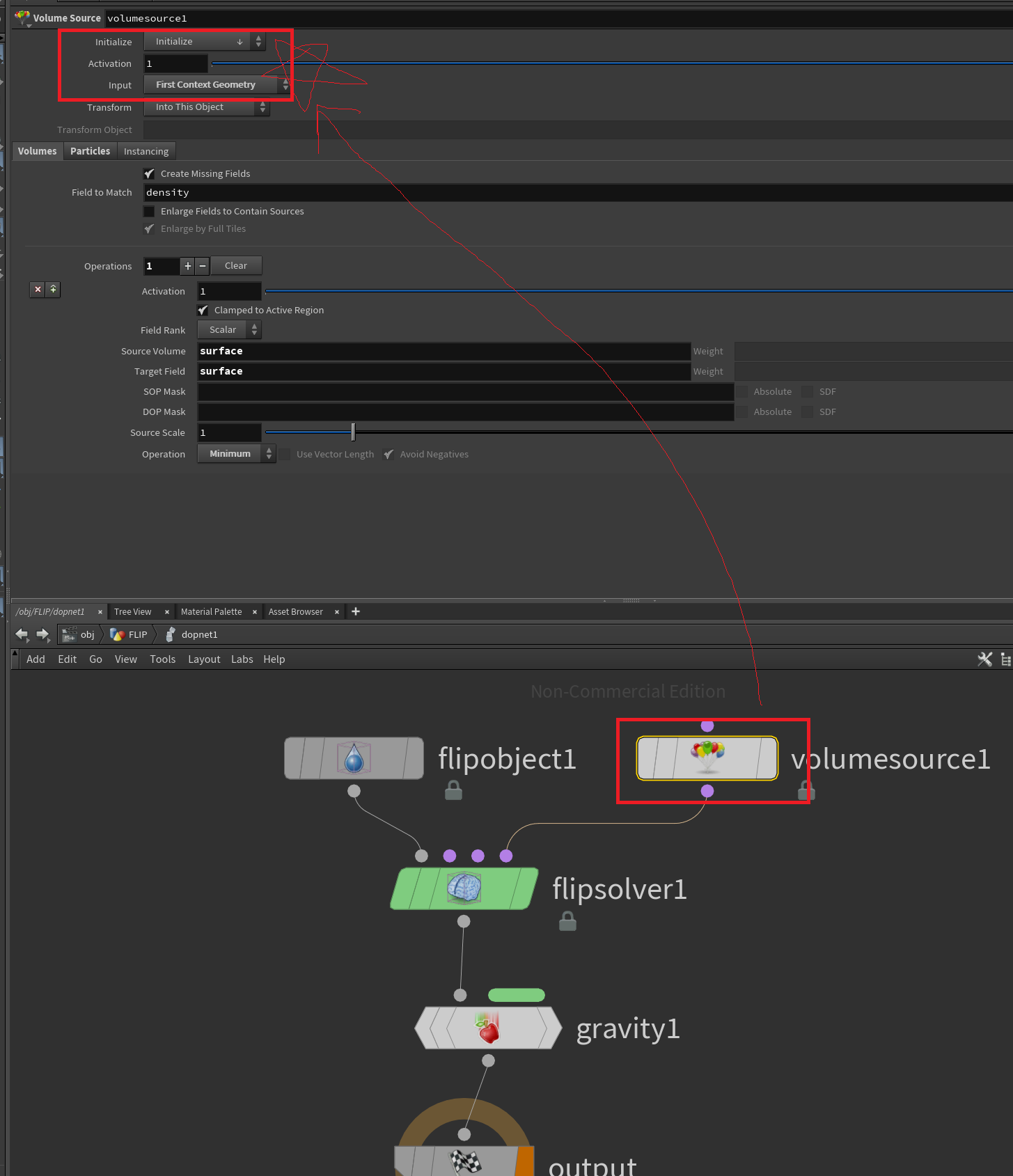This screenshot has width=1013, height=1176.
Task: Open the Add menu
Action: [x=36, y=659]
